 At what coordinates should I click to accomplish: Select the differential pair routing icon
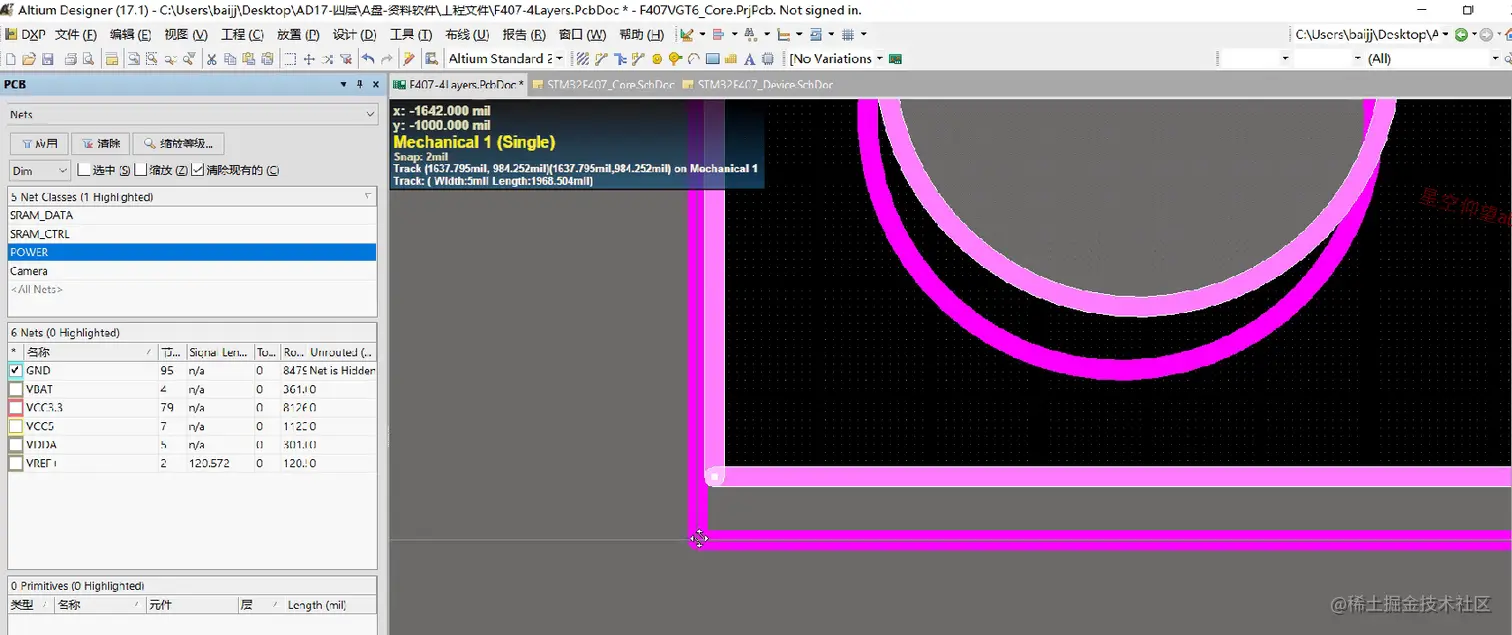pyautogui.click(x=638, y=59)
